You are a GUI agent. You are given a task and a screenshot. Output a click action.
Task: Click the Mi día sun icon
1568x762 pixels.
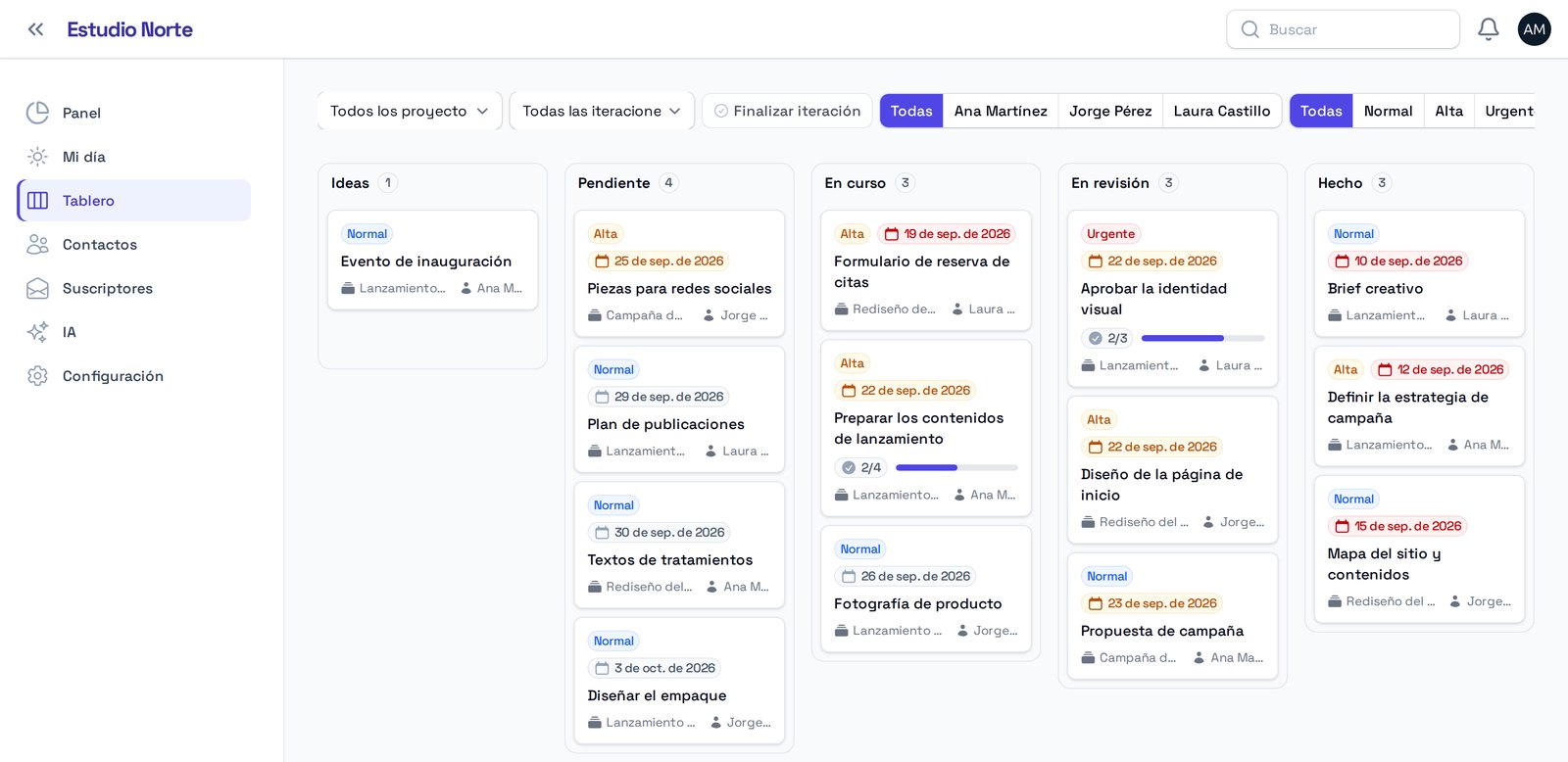click(x=37, y=157)
